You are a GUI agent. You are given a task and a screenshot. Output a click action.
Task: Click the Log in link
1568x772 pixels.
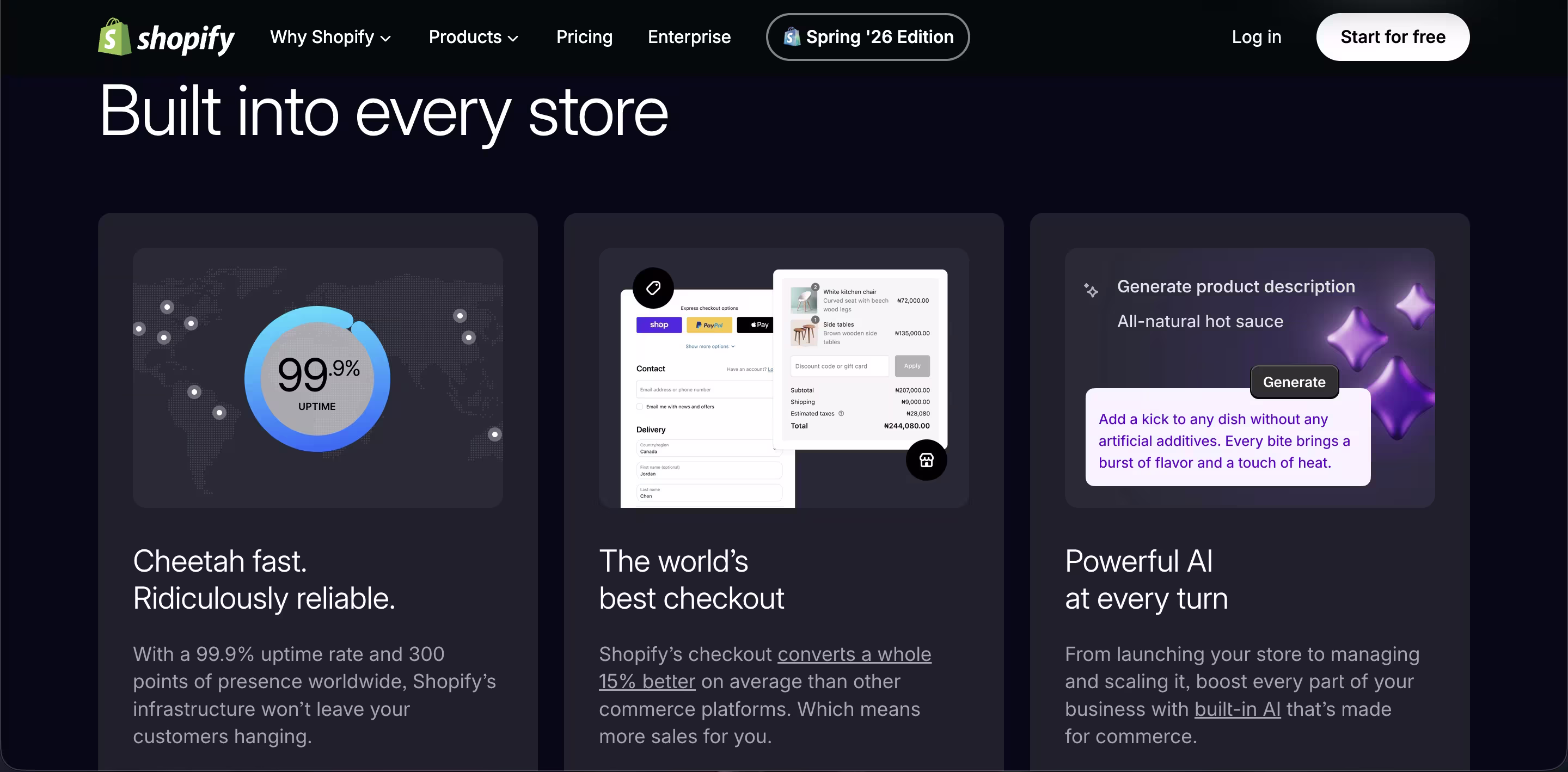1257,37
